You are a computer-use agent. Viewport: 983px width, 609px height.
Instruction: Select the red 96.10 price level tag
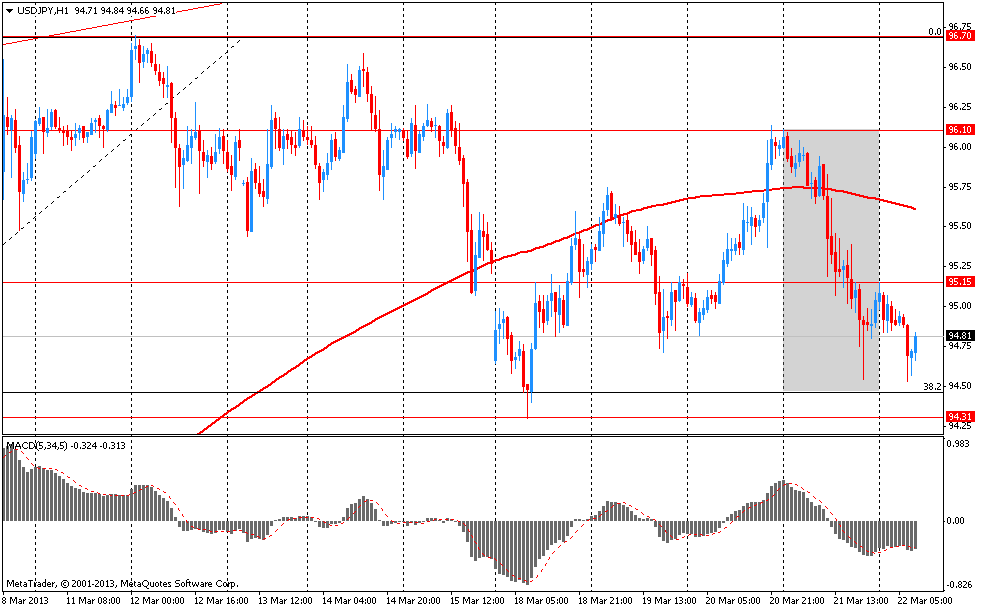tap(960, 130)
